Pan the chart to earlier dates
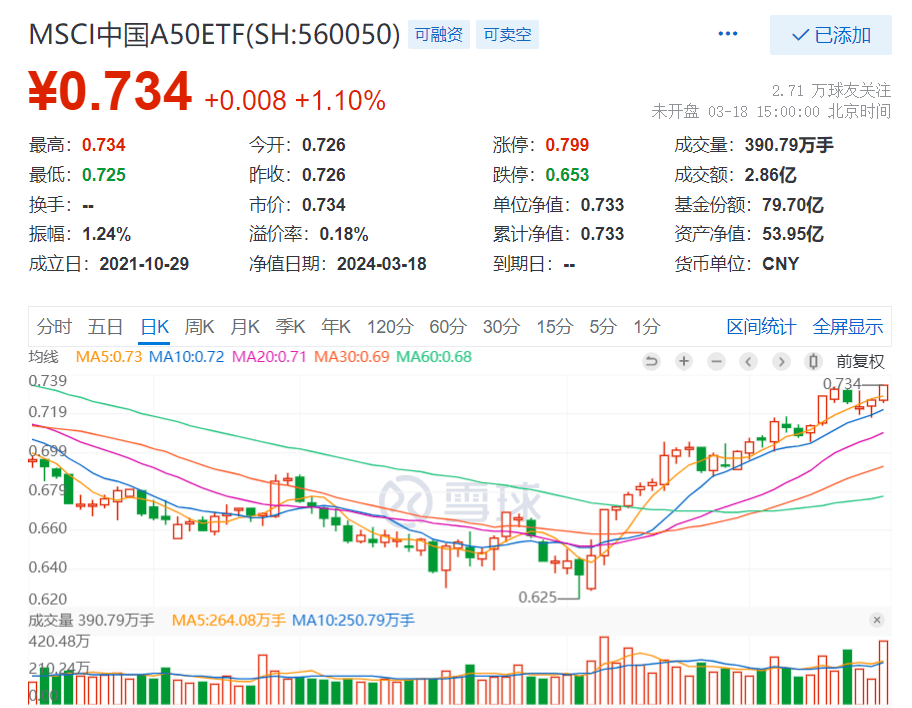This screenshot has height=708, width=912. click(749, 361)
